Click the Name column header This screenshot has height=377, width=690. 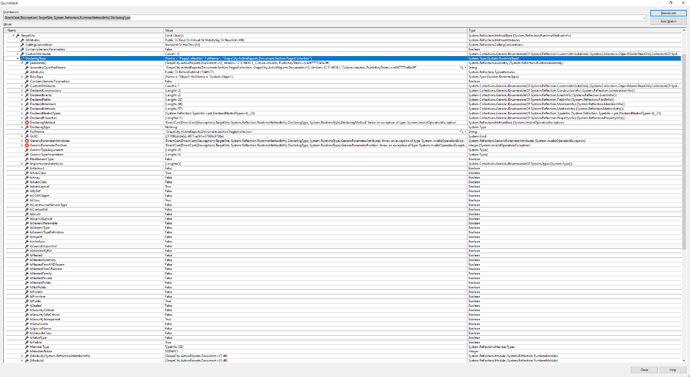tap(84, 30)
